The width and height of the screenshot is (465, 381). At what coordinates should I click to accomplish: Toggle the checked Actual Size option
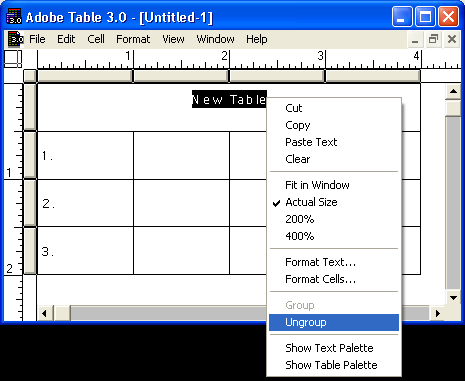pos(334,202)
